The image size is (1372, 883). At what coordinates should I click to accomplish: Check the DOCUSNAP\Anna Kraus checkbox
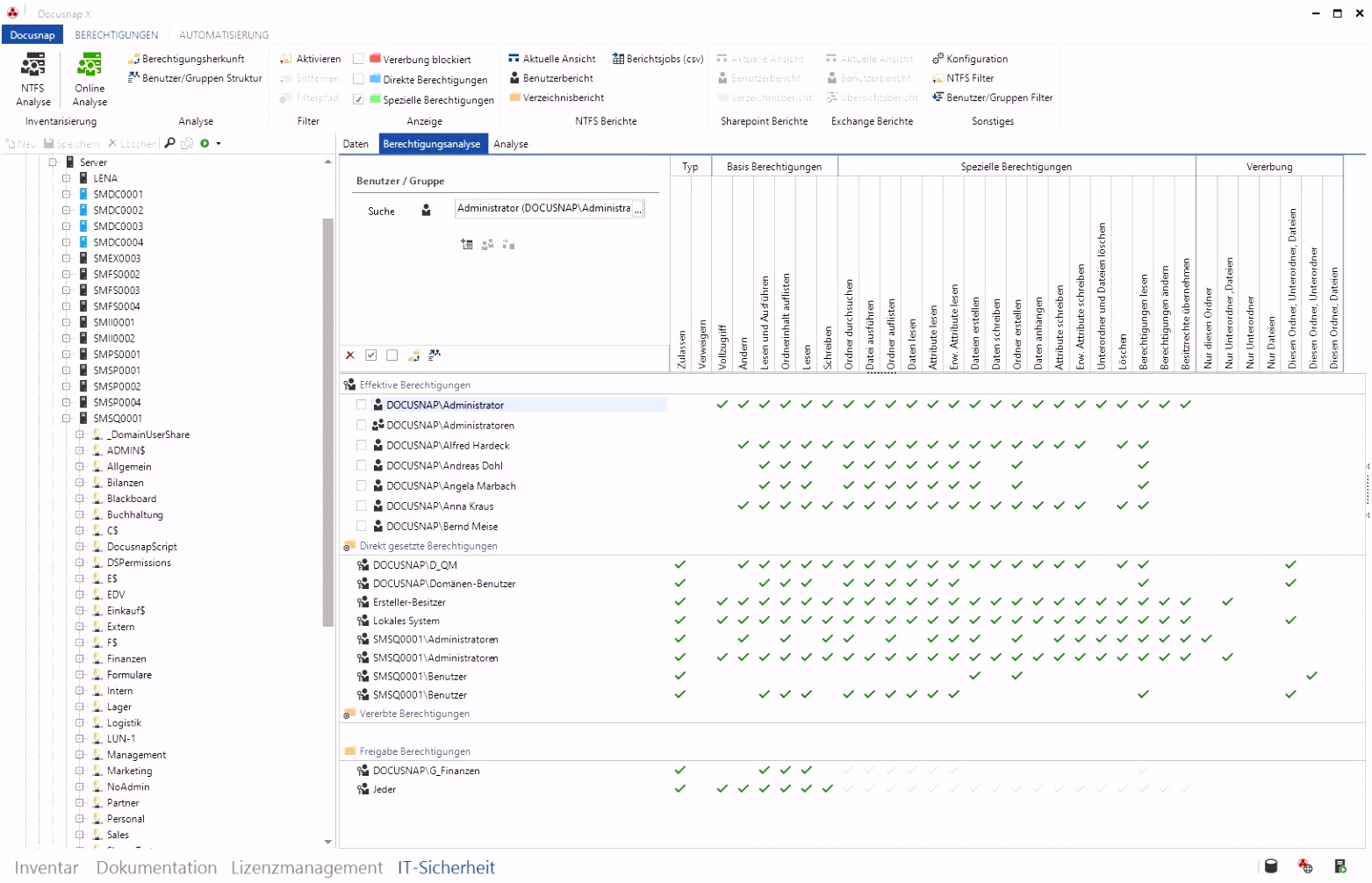click(x=362, y=506)
